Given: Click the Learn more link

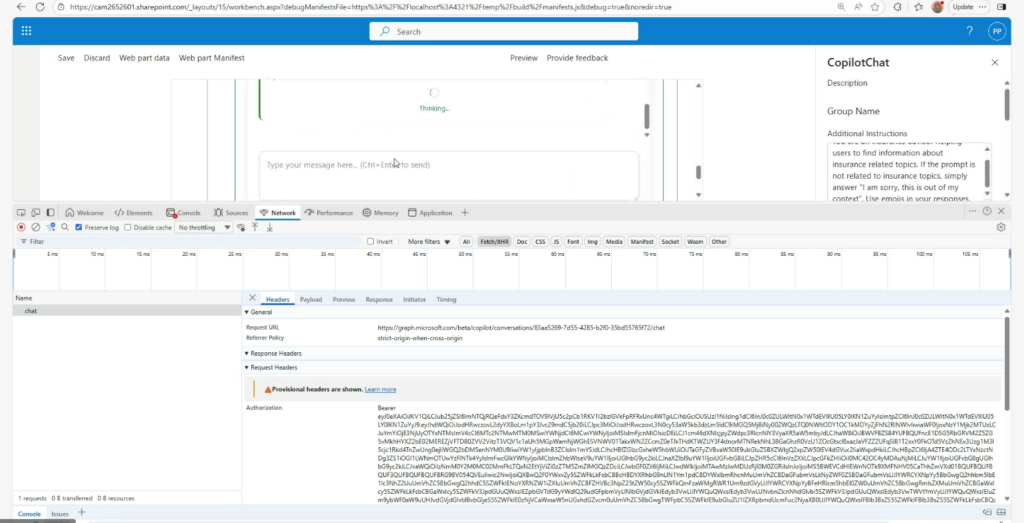Looking at the screenshot, I should click(x=380, y=389).
